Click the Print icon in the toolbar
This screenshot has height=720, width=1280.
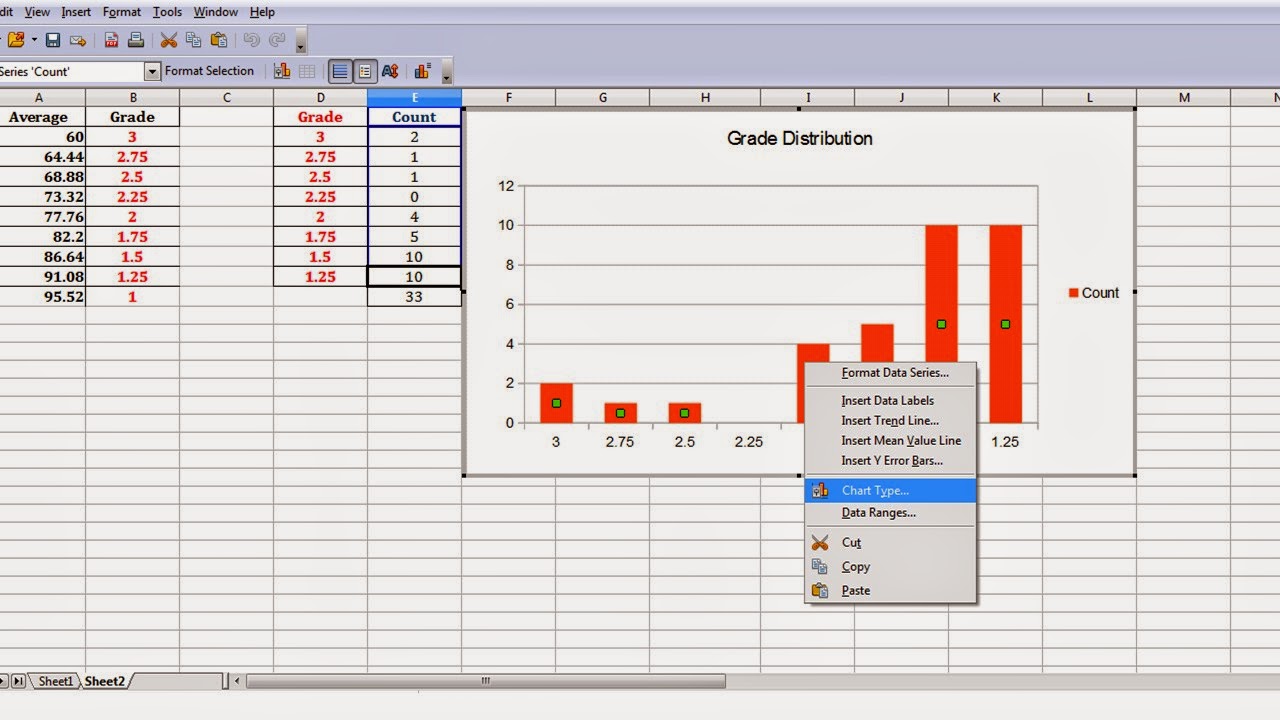136,40
